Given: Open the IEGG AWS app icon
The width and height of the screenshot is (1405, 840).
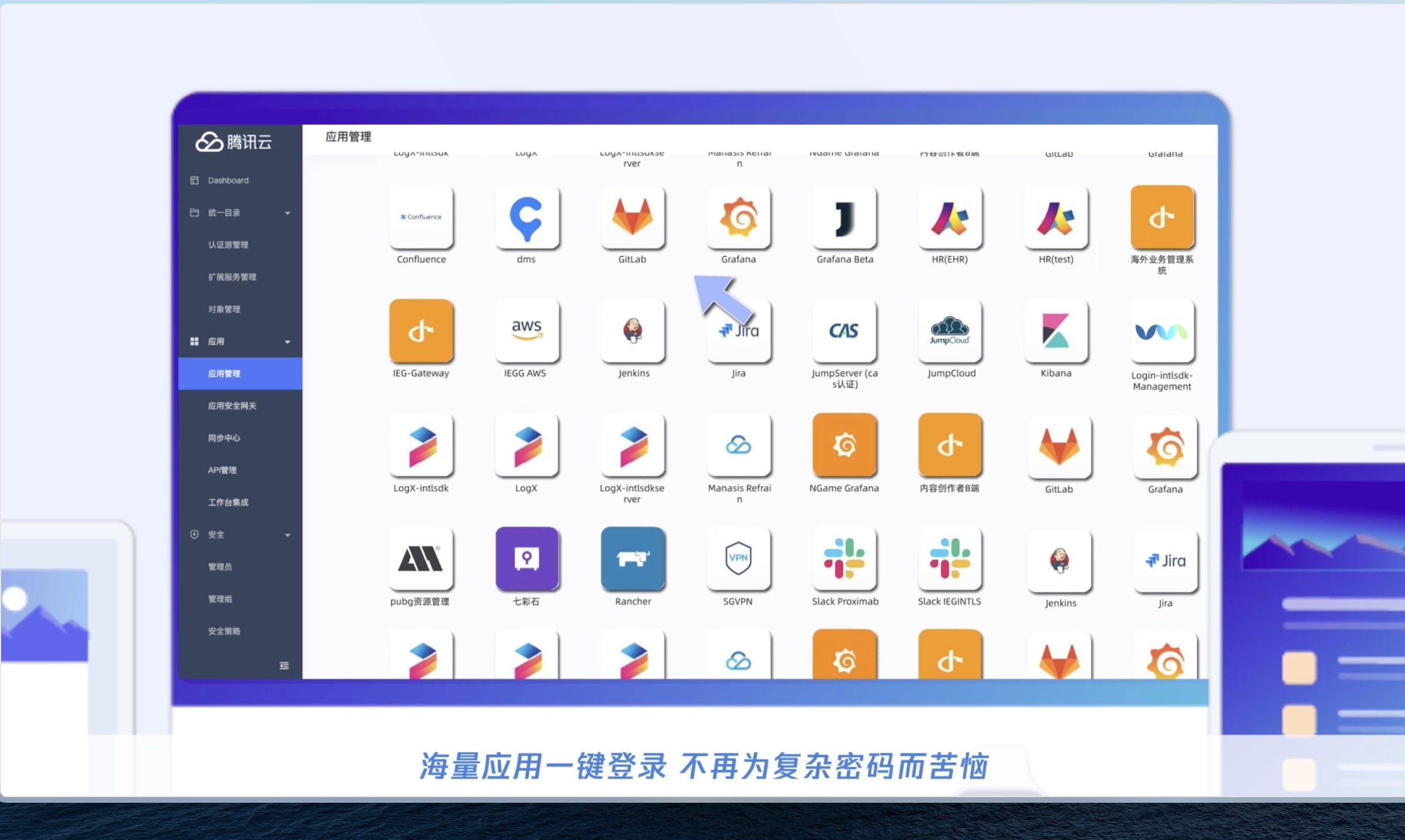Looking at the screenshot, I should click(527, 331).
